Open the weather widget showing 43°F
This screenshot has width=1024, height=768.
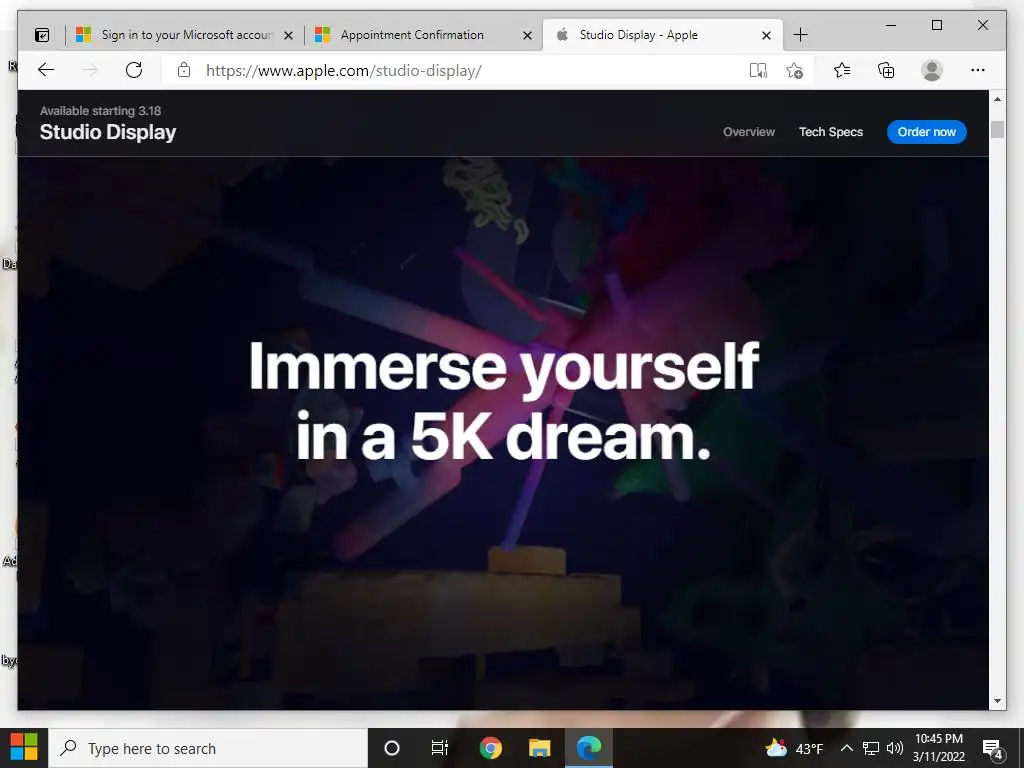pos(794,748)
